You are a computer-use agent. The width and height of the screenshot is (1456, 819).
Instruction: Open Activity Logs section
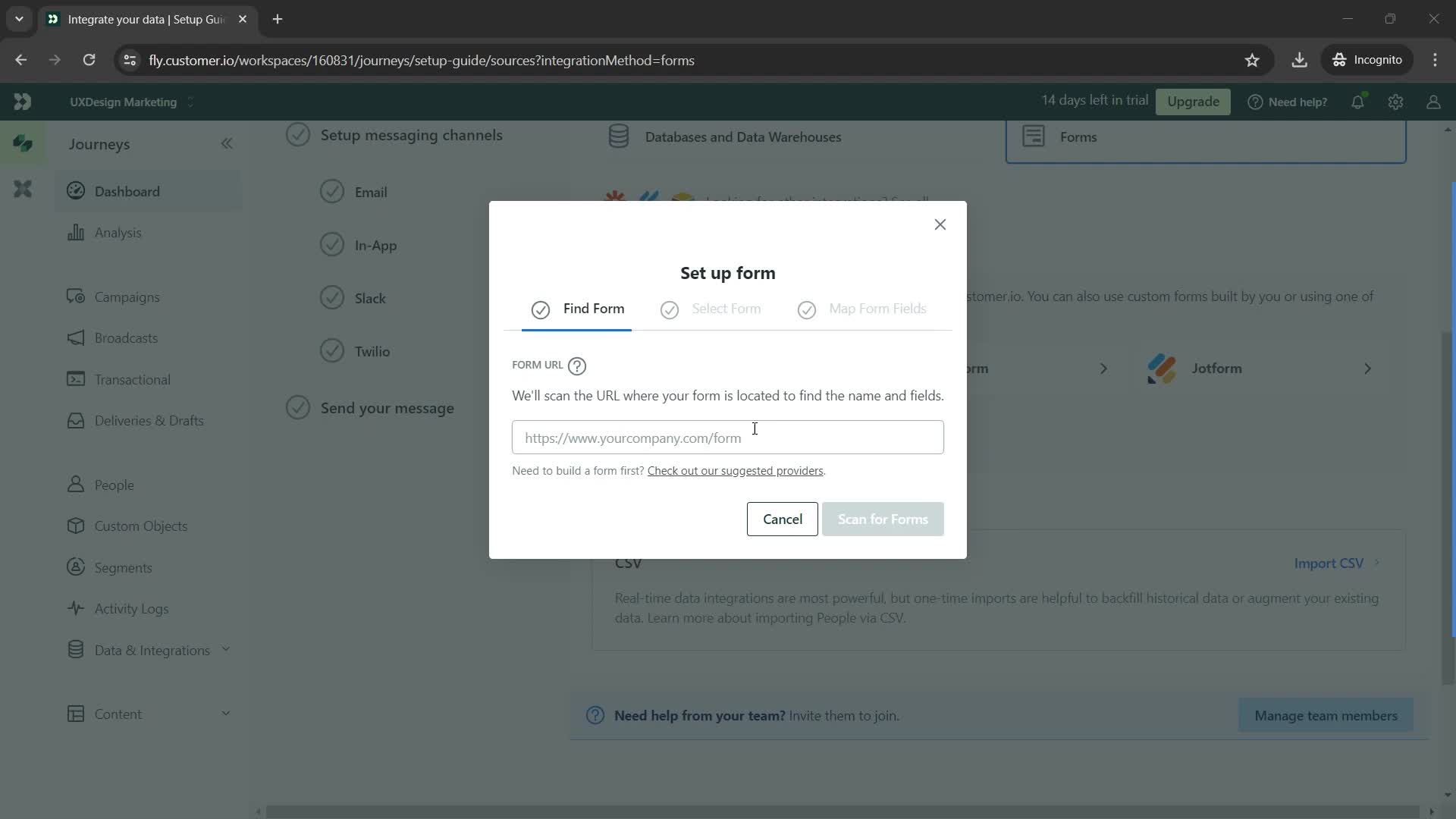(x=131, y=608)
